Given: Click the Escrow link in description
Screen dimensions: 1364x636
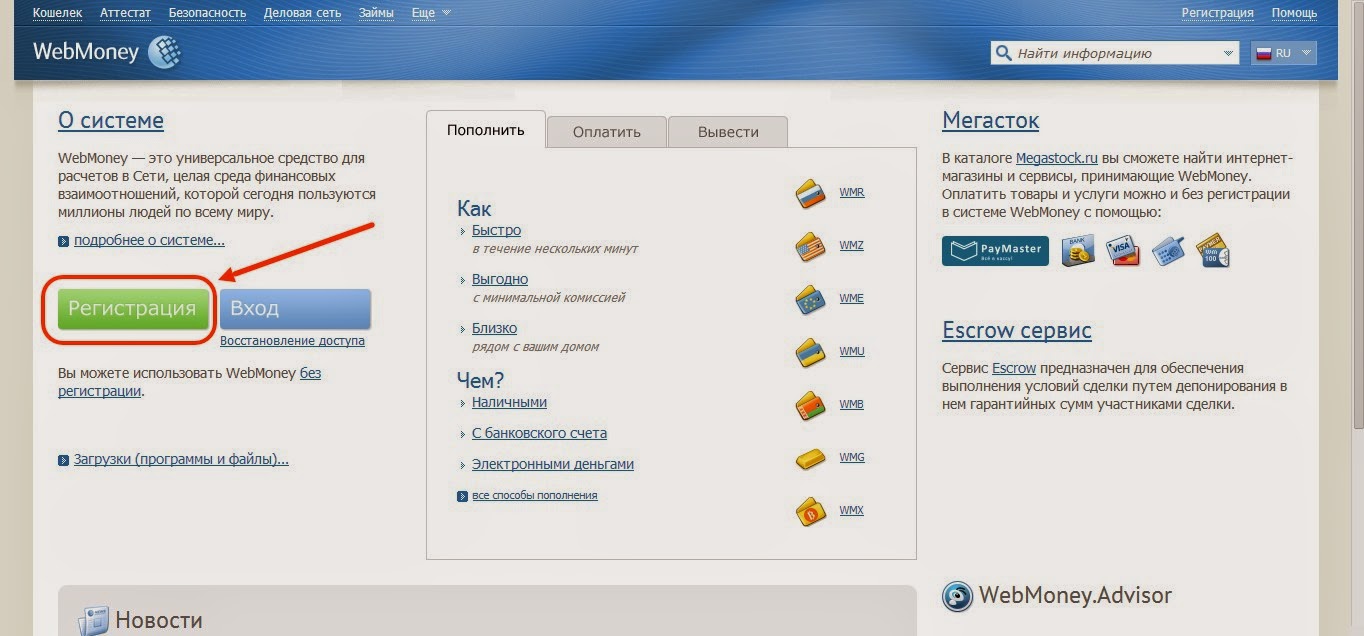Looking at the screenshot, I should click(1014, 368).
